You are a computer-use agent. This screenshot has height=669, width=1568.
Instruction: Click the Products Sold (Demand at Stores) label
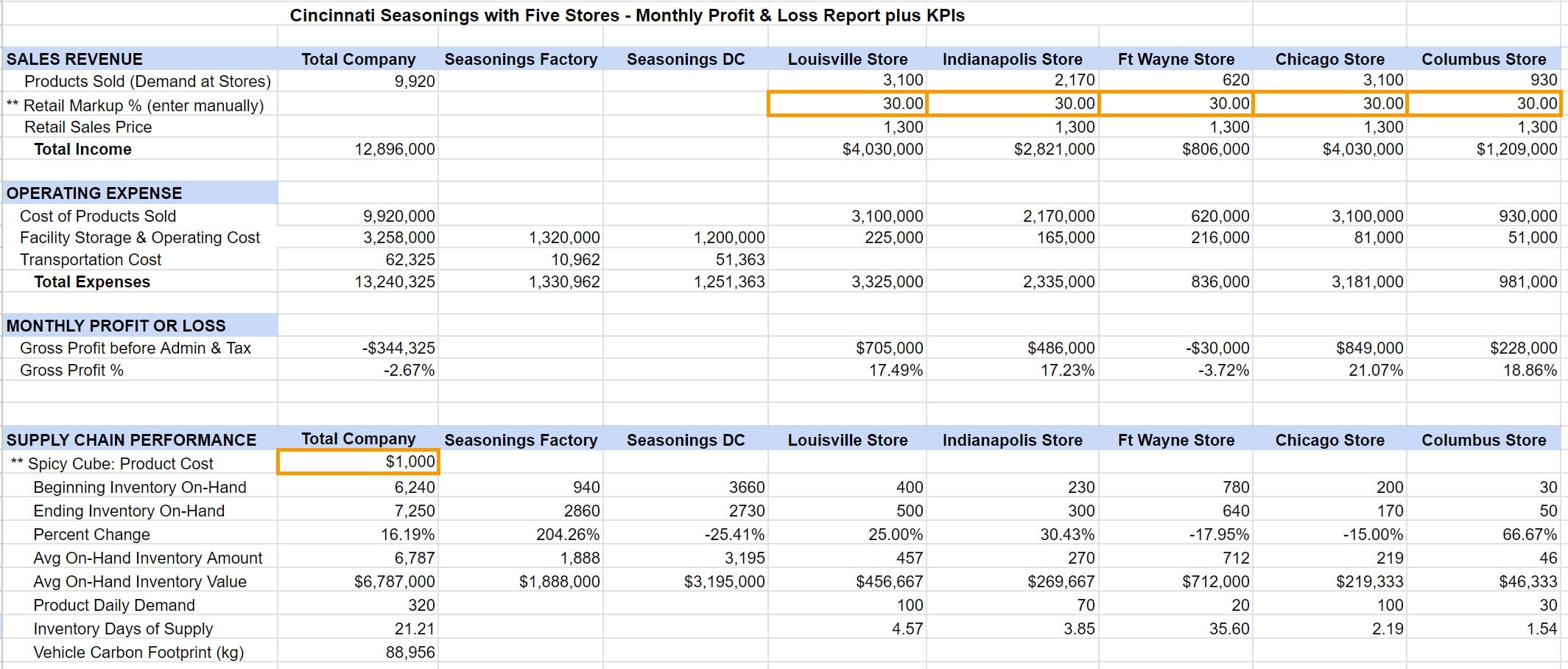coord(147,81)
